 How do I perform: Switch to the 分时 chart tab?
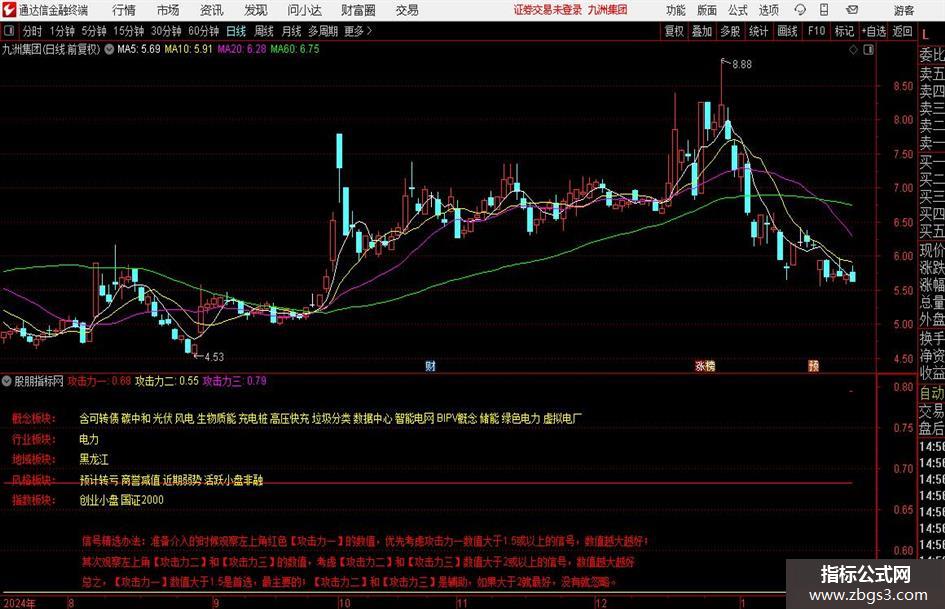pyautogui.click(x=33, y=31)
